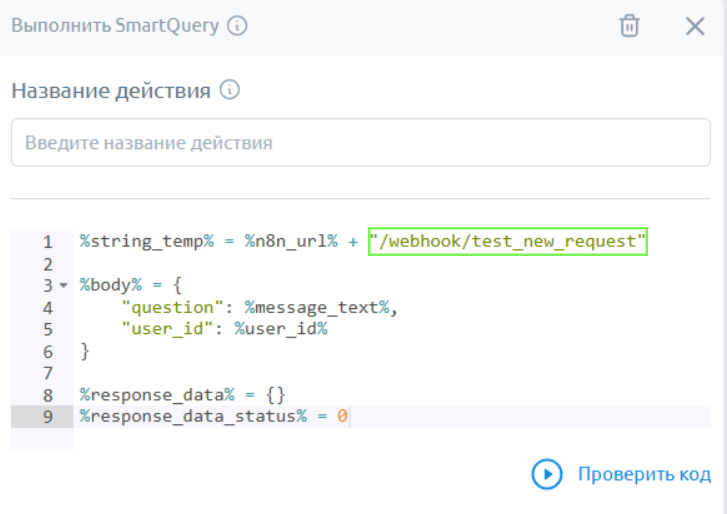Click the trash delete action icon
Viewport: 727px width, 514px height.
[629, 26]
